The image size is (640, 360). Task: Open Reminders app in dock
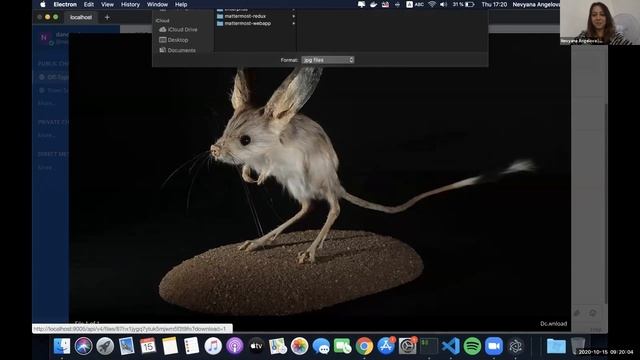click(x=191, y=346)
